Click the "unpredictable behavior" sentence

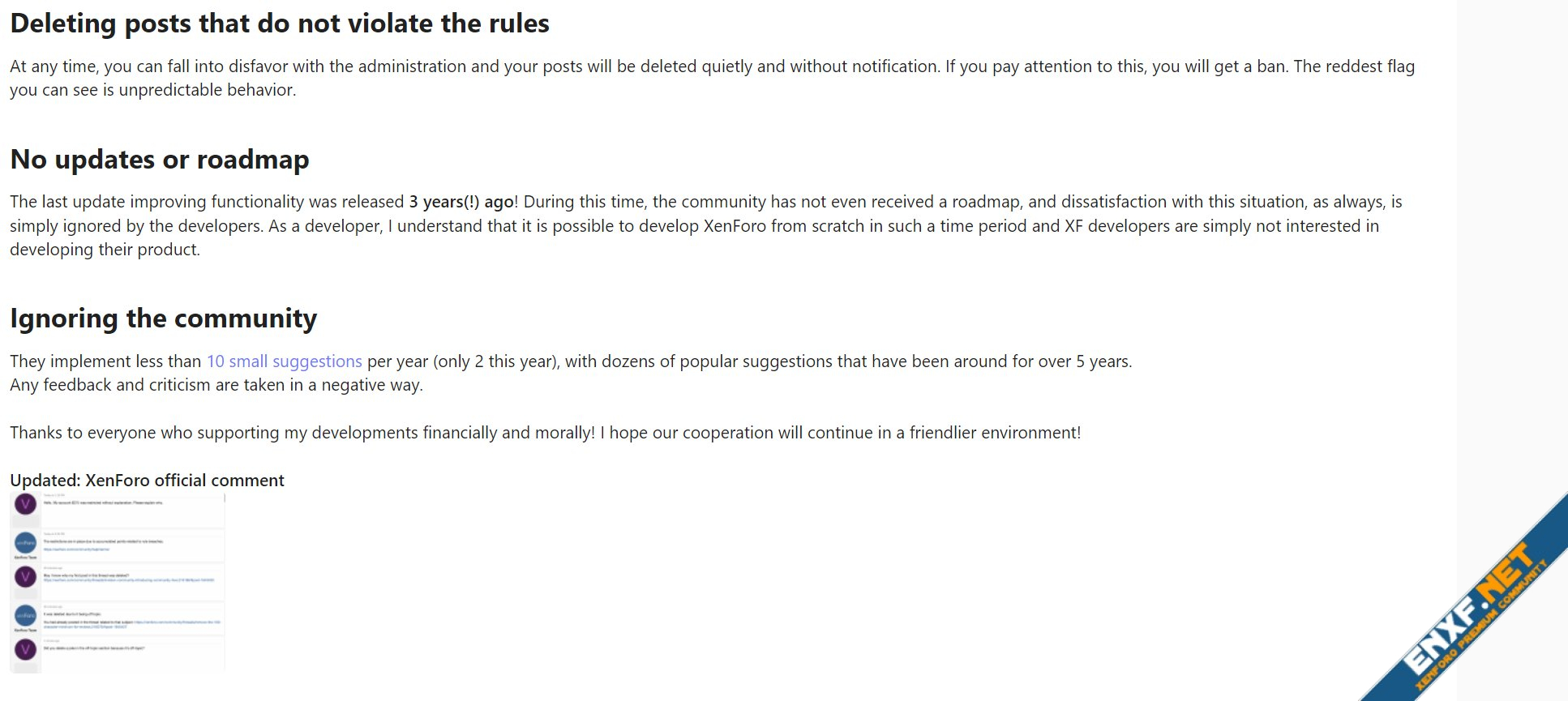(207, 90)
